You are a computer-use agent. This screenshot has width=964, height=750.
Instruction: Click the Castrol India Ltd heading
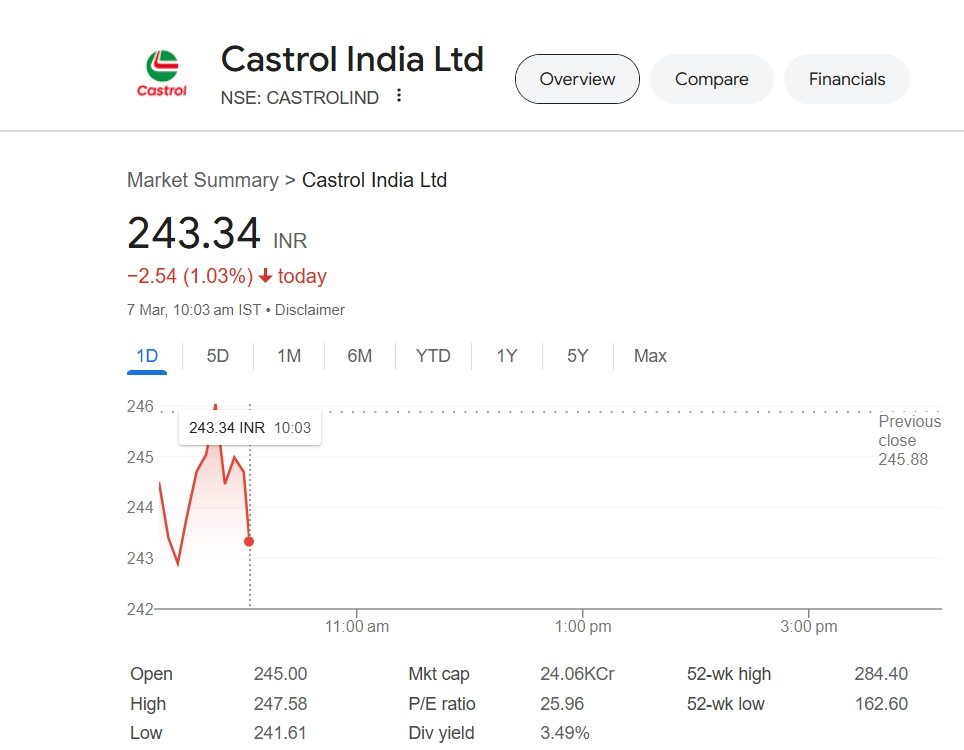(x=352, y=59)
